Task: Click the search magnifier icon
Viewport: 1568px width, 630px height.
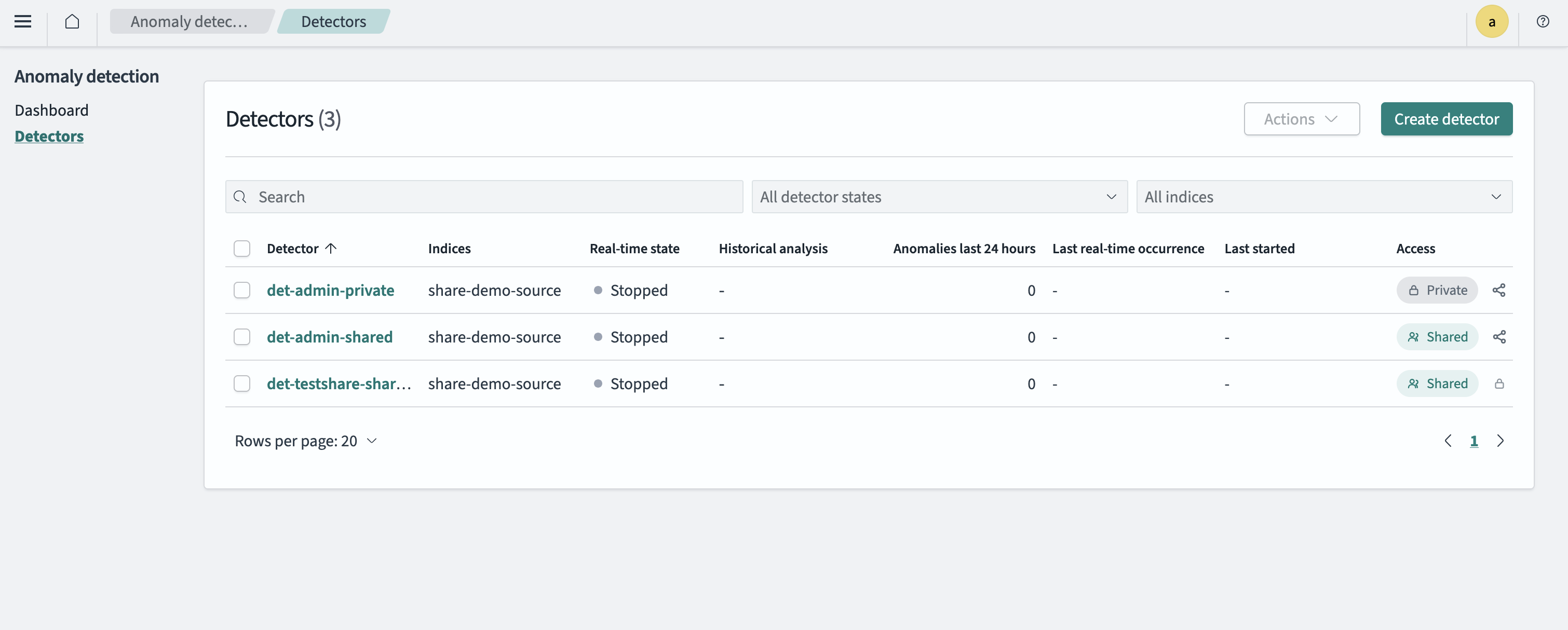Action: point(240,197)
